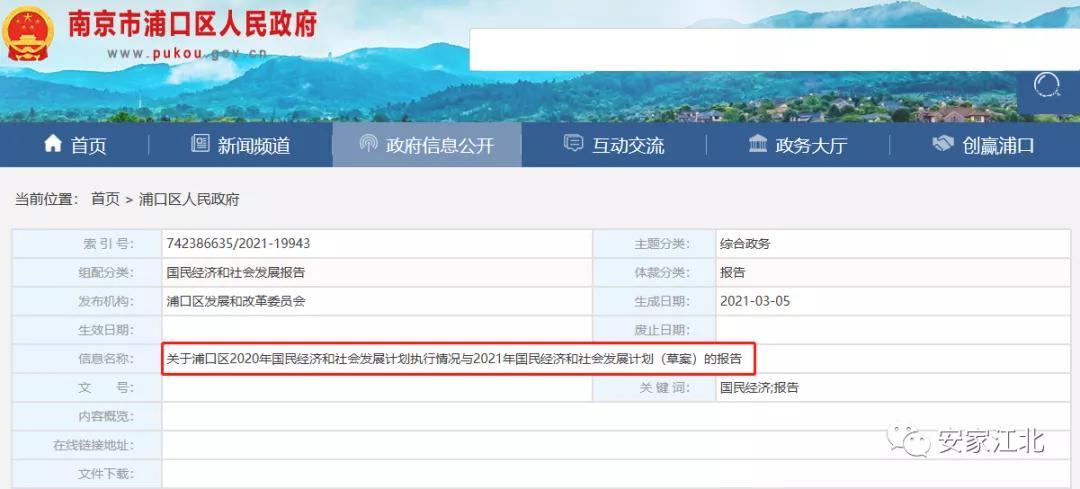Viewport: 1080px width, 489px height.
Task: Click the 索引号 label cell
Action: 87,244
